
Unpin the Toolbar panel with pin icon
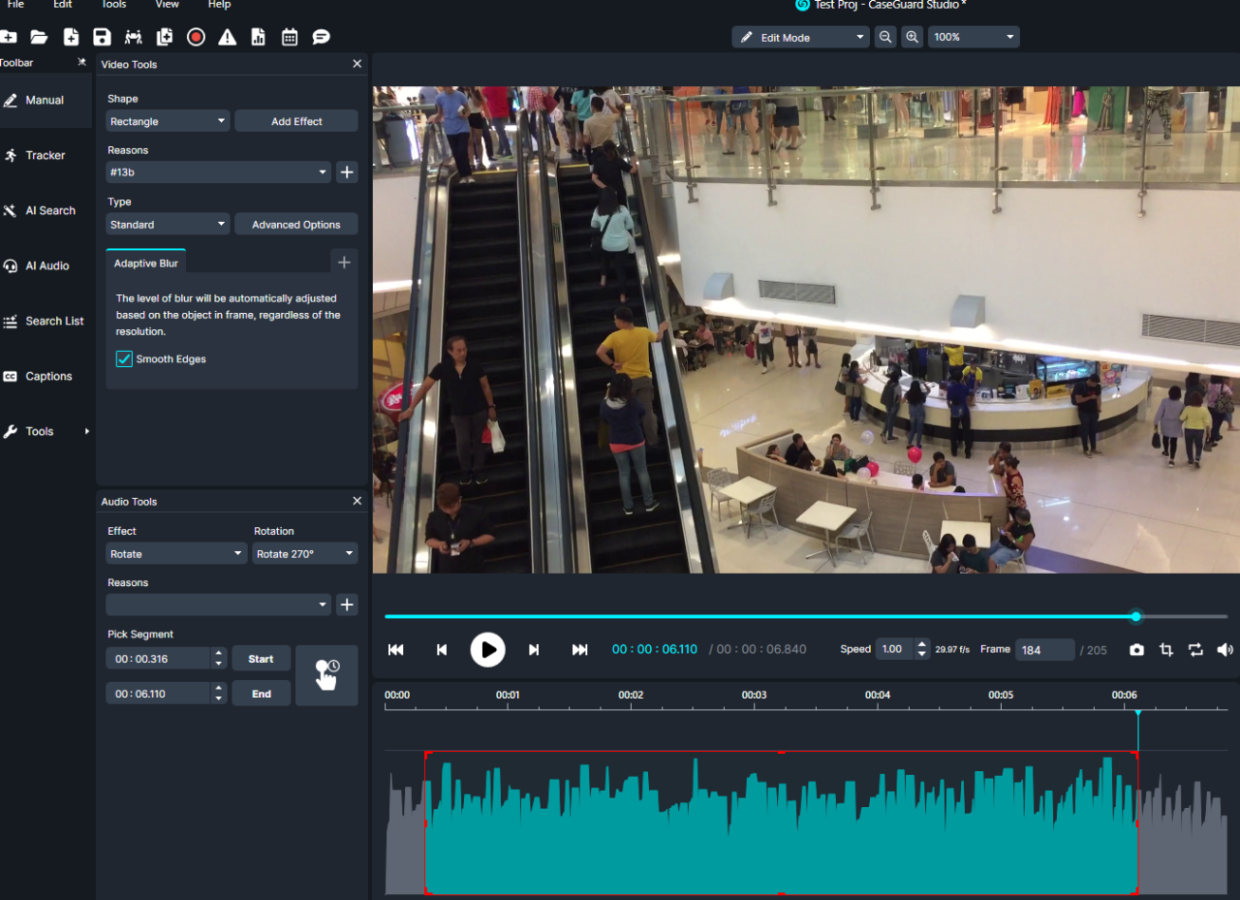pos(82,63)
